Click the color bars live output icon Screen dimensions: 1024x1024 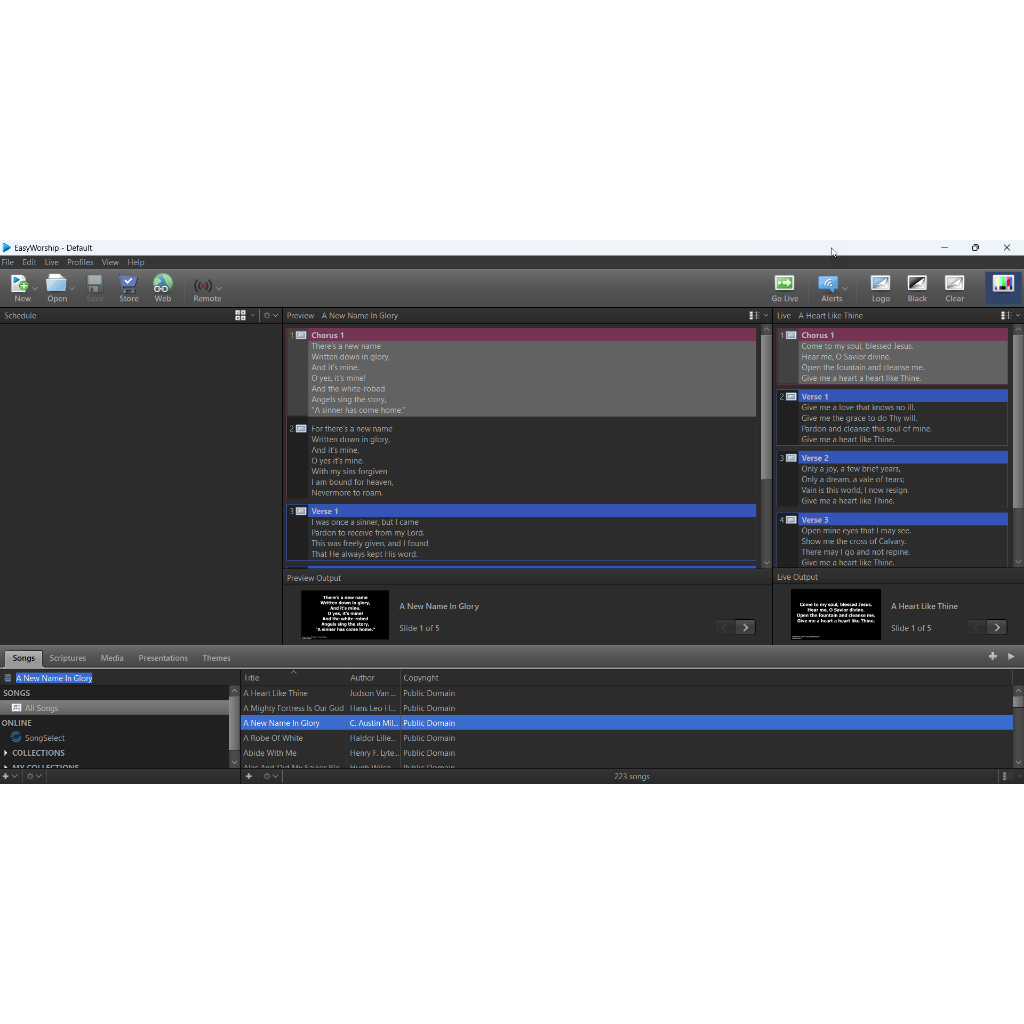pos(1002,284)
